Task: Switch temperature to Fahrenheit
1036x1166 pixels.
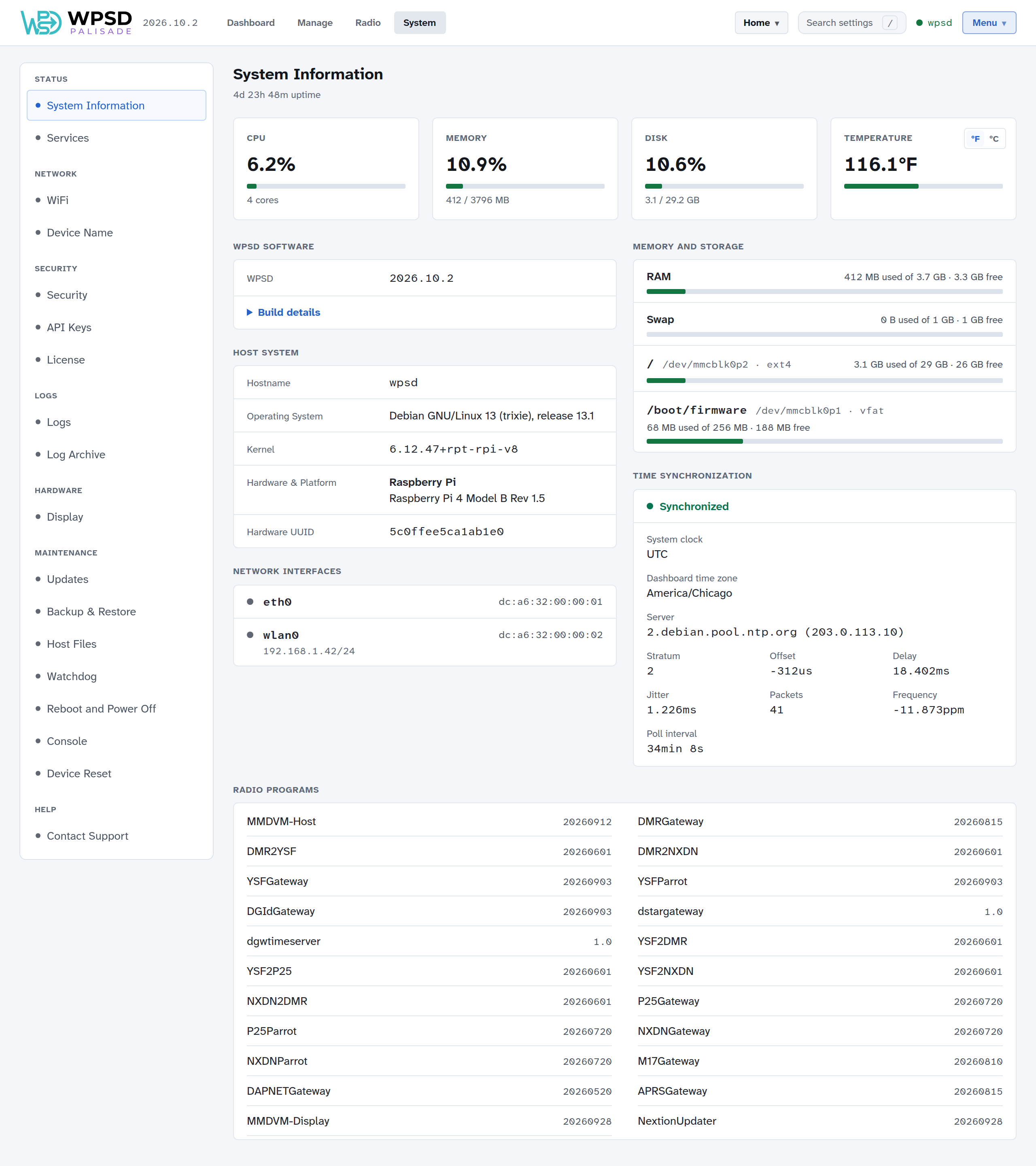Action: click(976, 138)
